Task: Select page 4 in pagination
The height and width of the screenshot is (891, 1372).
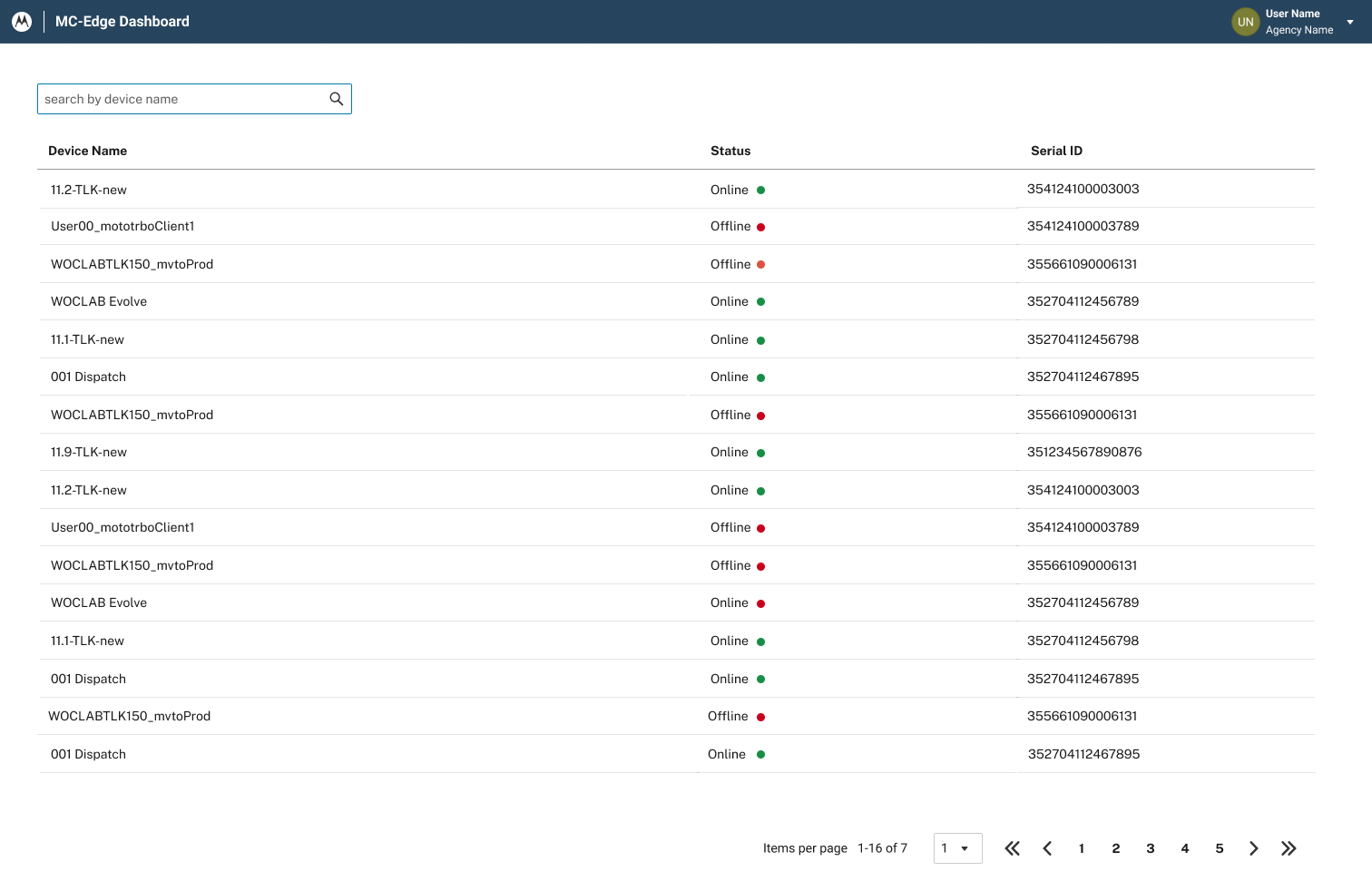Action: click(x=1185, y=848)
